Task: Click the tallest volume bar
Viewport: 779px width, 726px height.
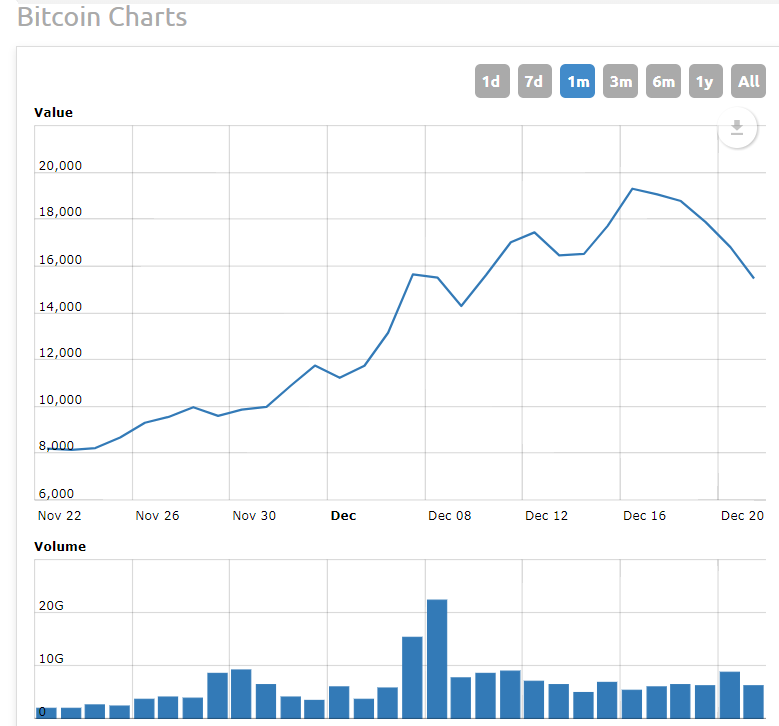Action: click(x=437, y=657)
